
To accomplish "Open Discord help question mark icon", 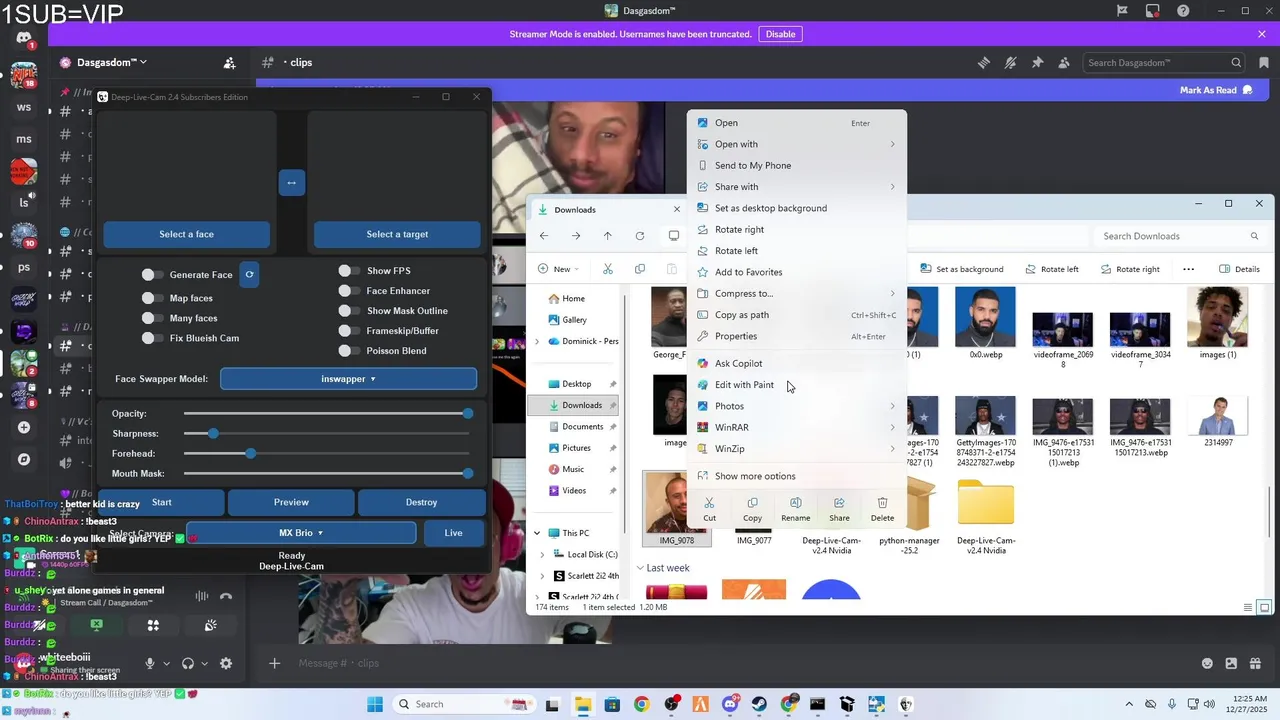I will (1184, 11).
